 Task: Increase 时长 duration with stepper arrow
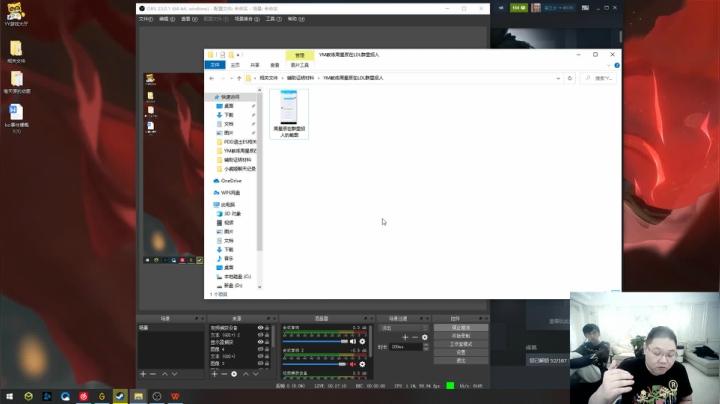[x=425, y=345]
